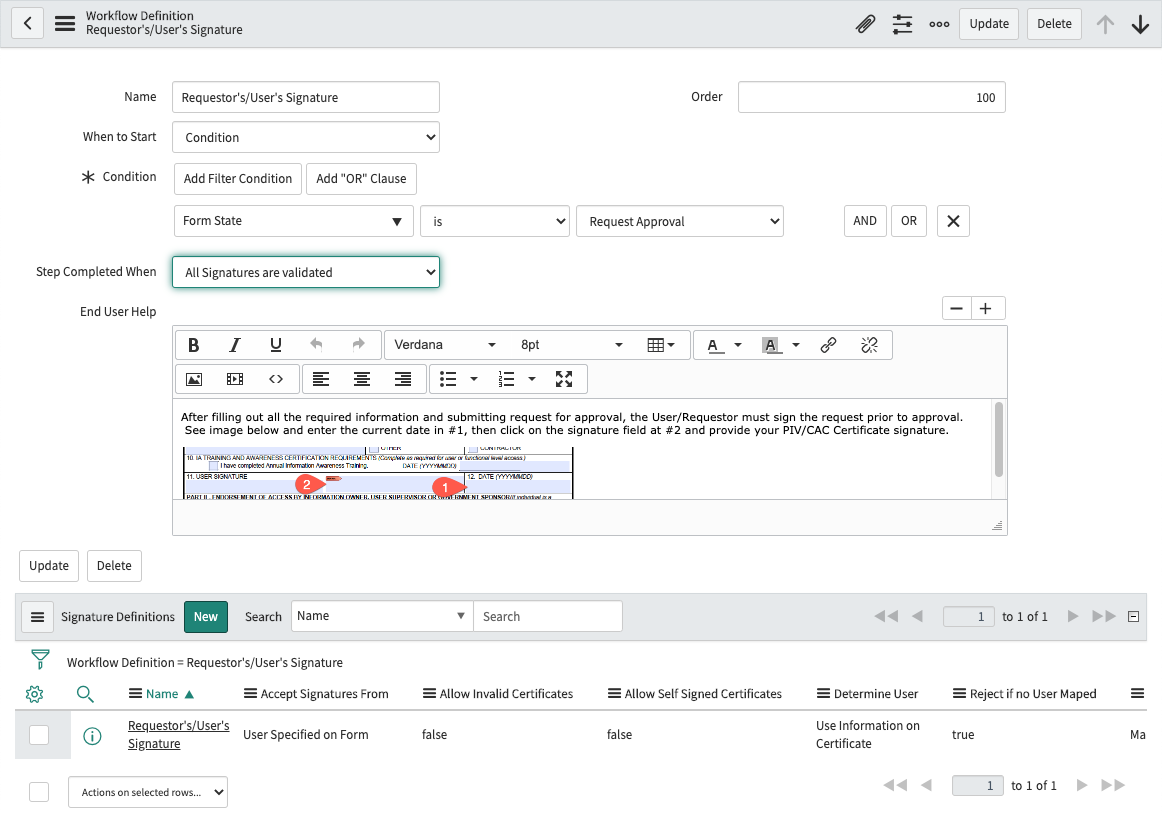
Task: Open the Request Approval value dropdown
Action: coord(680,221)
